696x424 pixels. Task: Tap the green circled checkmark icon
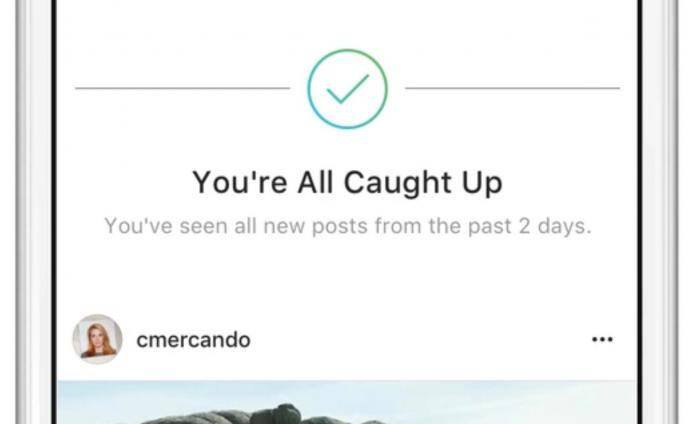click(x=347, y=89)
